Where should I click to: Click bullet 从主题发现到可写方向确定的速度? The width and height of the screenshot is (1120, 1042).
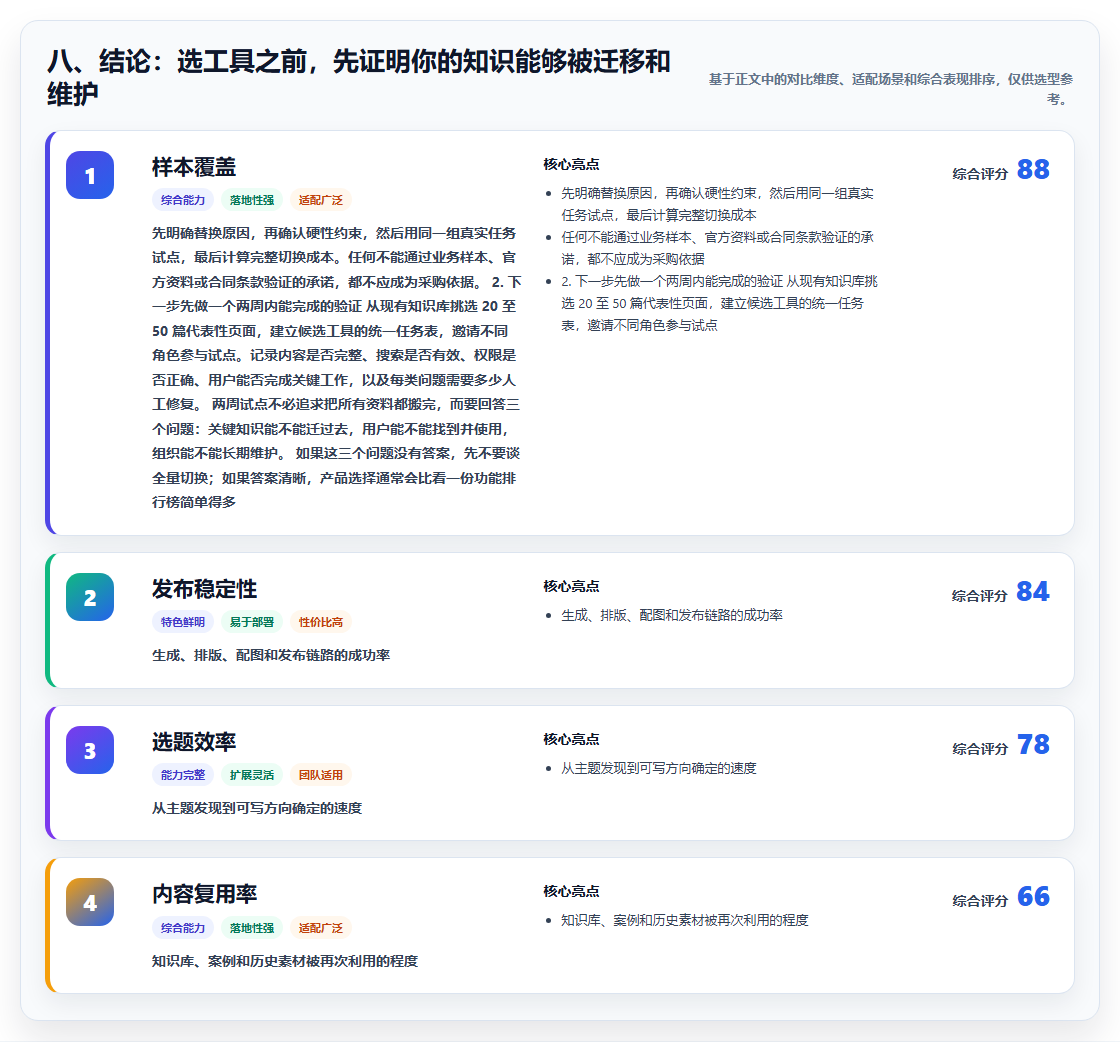click(x=659, y=768)
